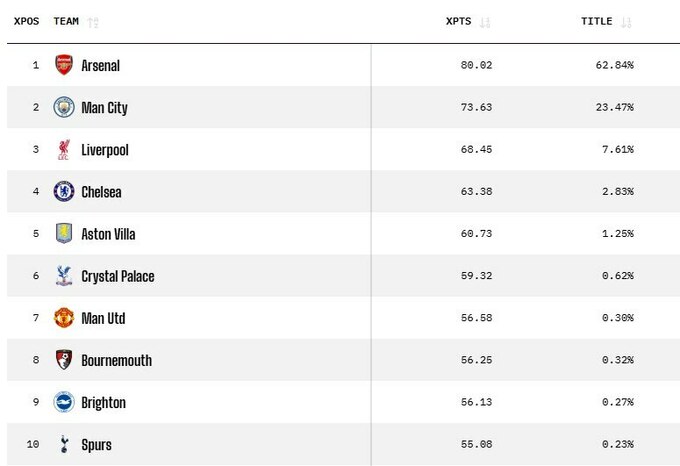Click the Spurs club crest
The image size is (680, 466).
[64, 444]
